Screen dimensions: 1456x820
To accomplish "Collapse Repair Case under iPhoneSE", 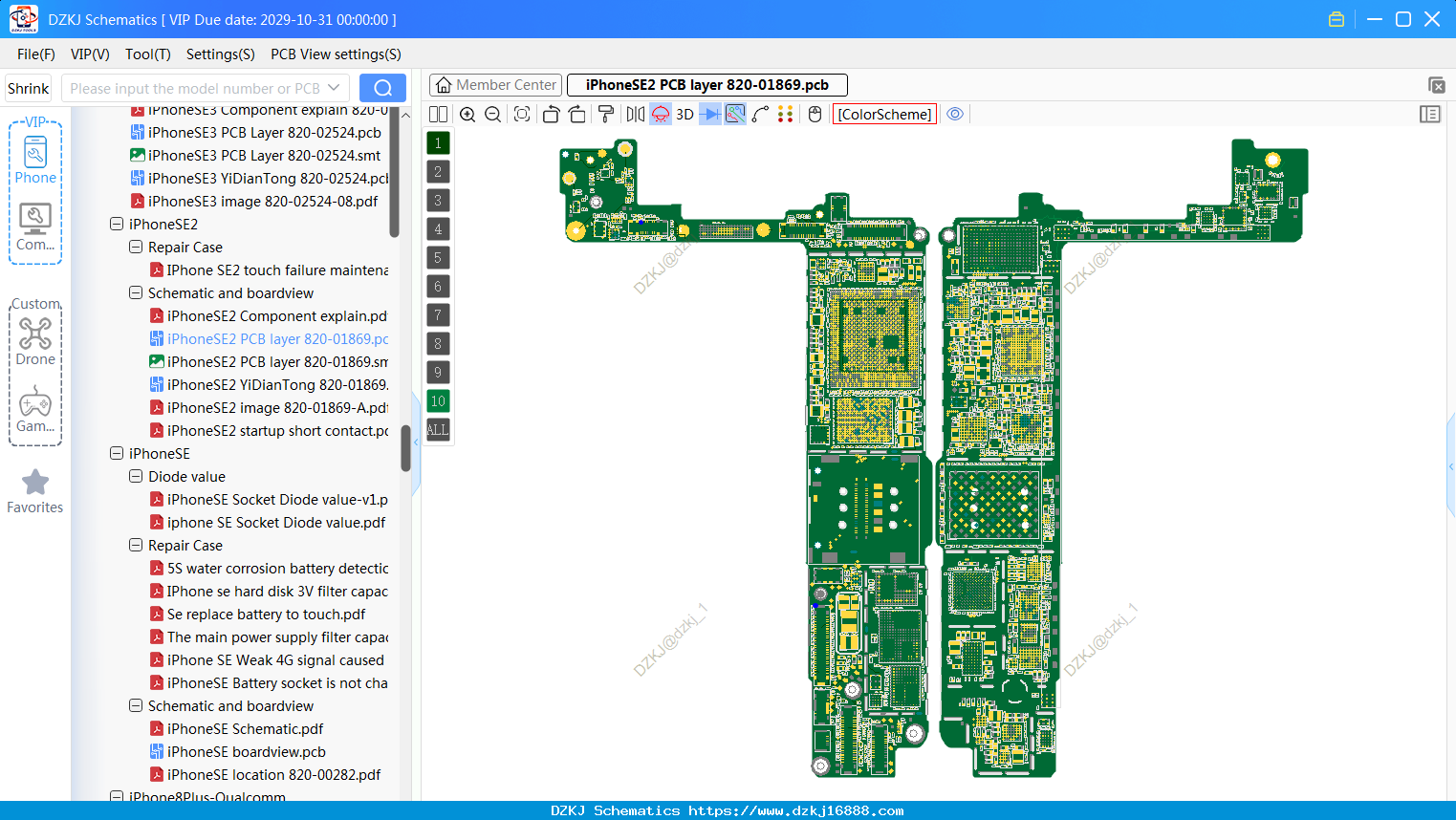I will click(136, 545).
